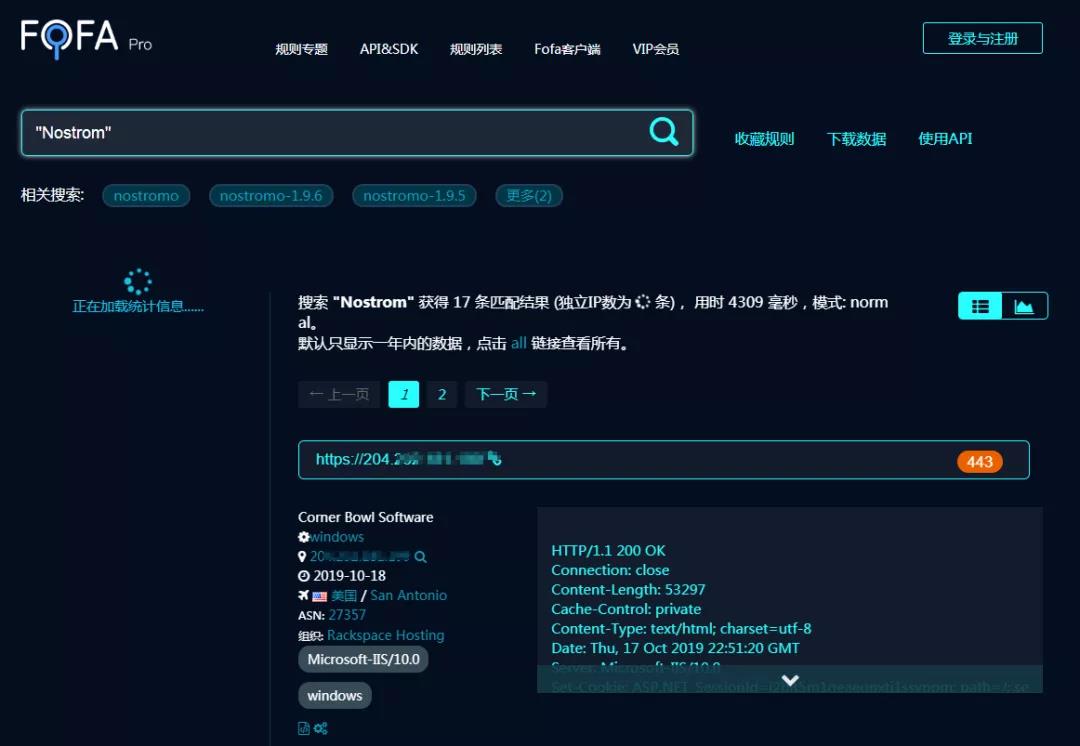Click the FOFA Pro logo
Screen dimensions: 1080x746
tap(86, 38)
